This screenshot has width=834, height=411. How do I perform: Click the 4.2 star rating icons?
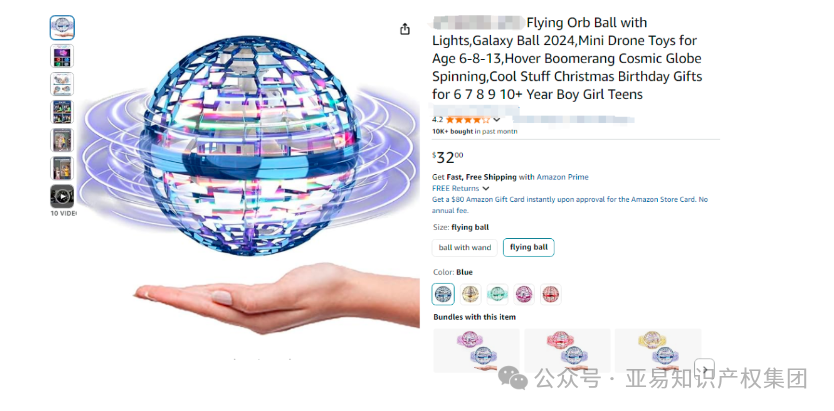tap(467, 120)
